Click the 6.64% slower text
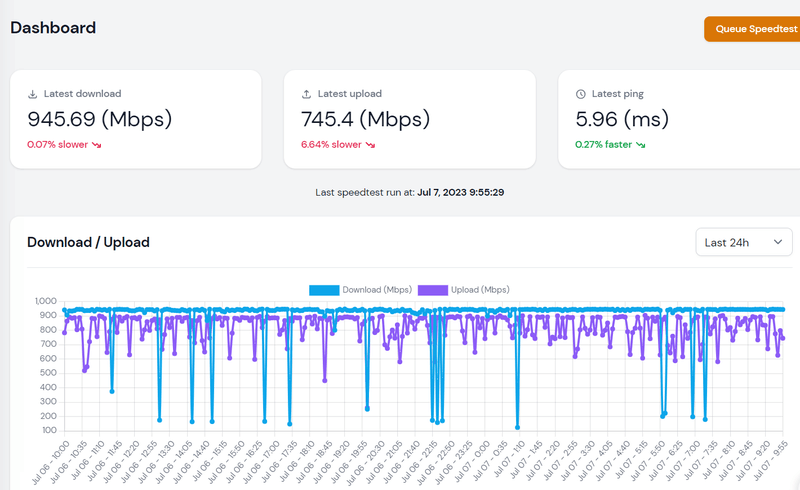 click(x=331, y=144)
